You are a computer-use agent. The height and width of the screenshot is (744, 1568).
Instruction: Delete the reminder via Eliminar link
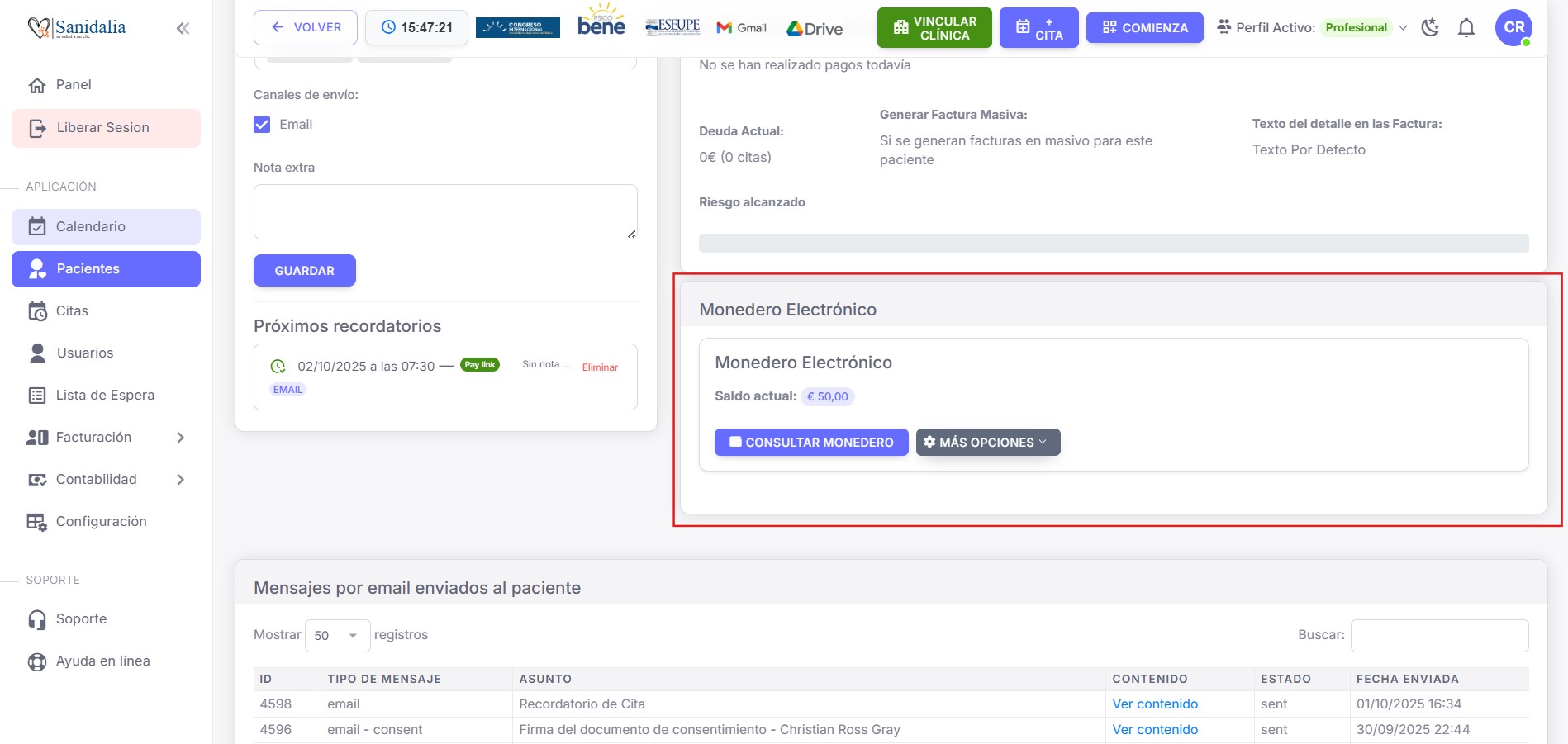point(600,367)
